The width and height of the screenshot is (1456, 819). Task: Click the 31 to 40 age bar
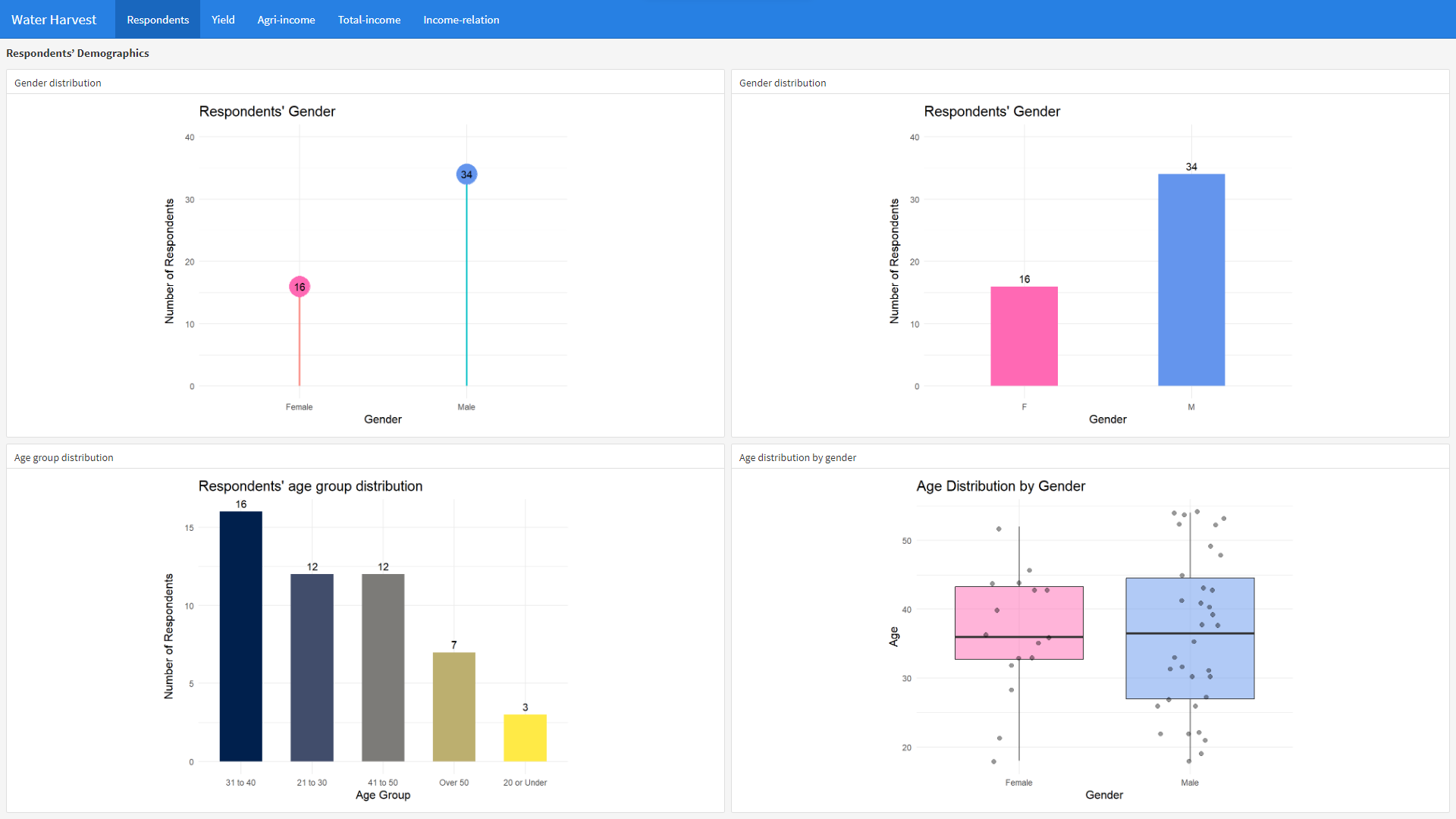point(240,636)
